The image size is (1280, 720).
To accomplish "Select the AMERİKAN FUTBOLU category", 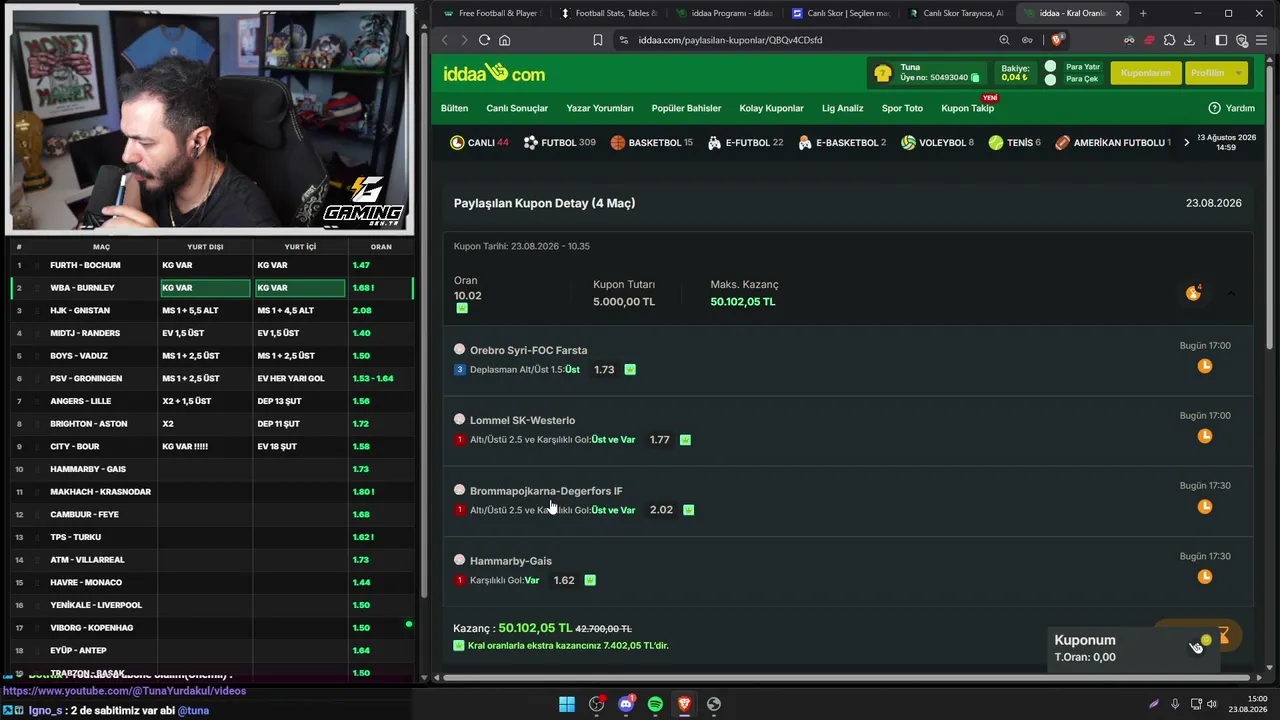I will [x=1112, y=143].
